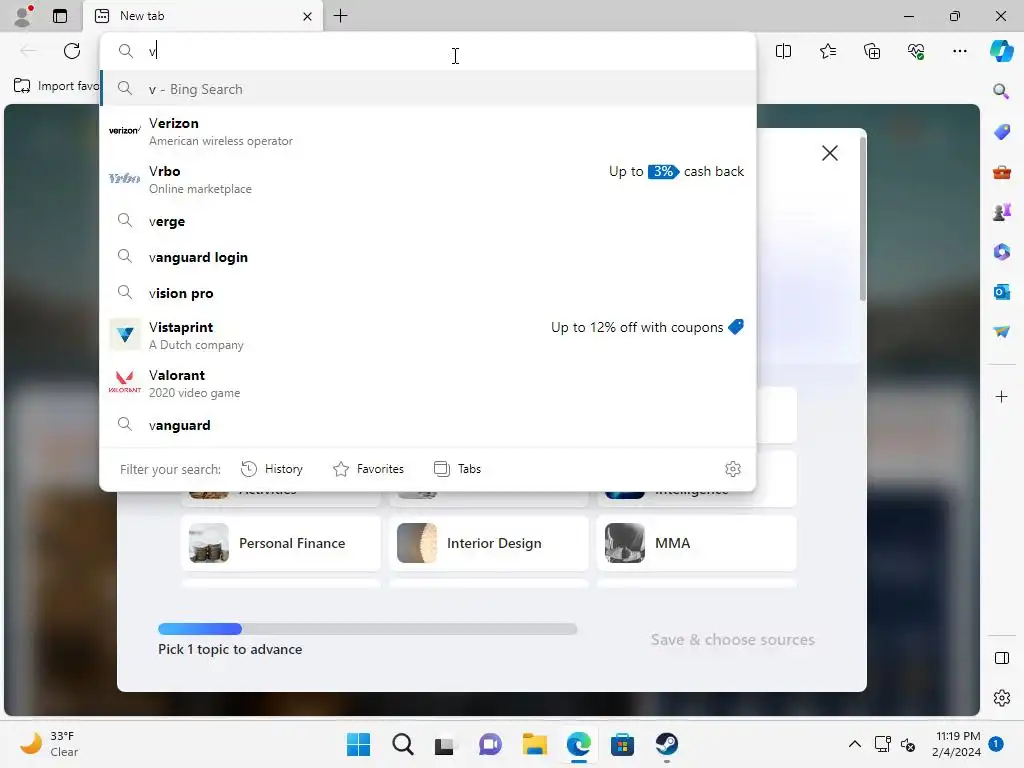Screen dimensions: 1024x768
Task: Open the Edge profile icon
Action: tap(23, 16)
